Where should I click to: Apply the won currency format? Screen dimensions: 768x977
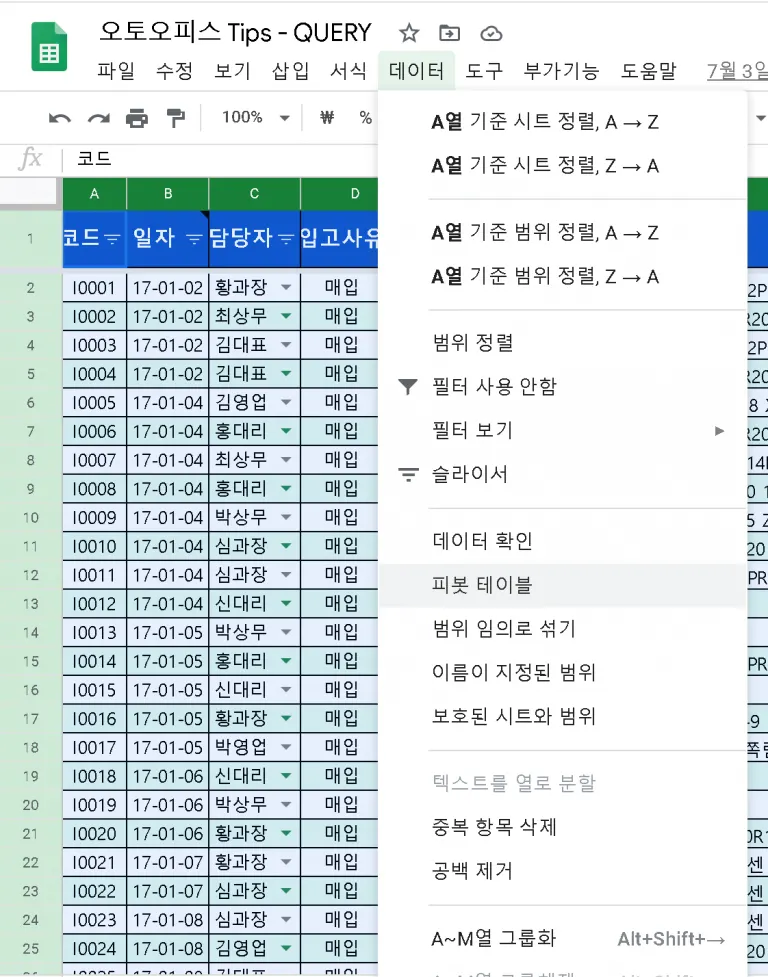coord(327,117)
